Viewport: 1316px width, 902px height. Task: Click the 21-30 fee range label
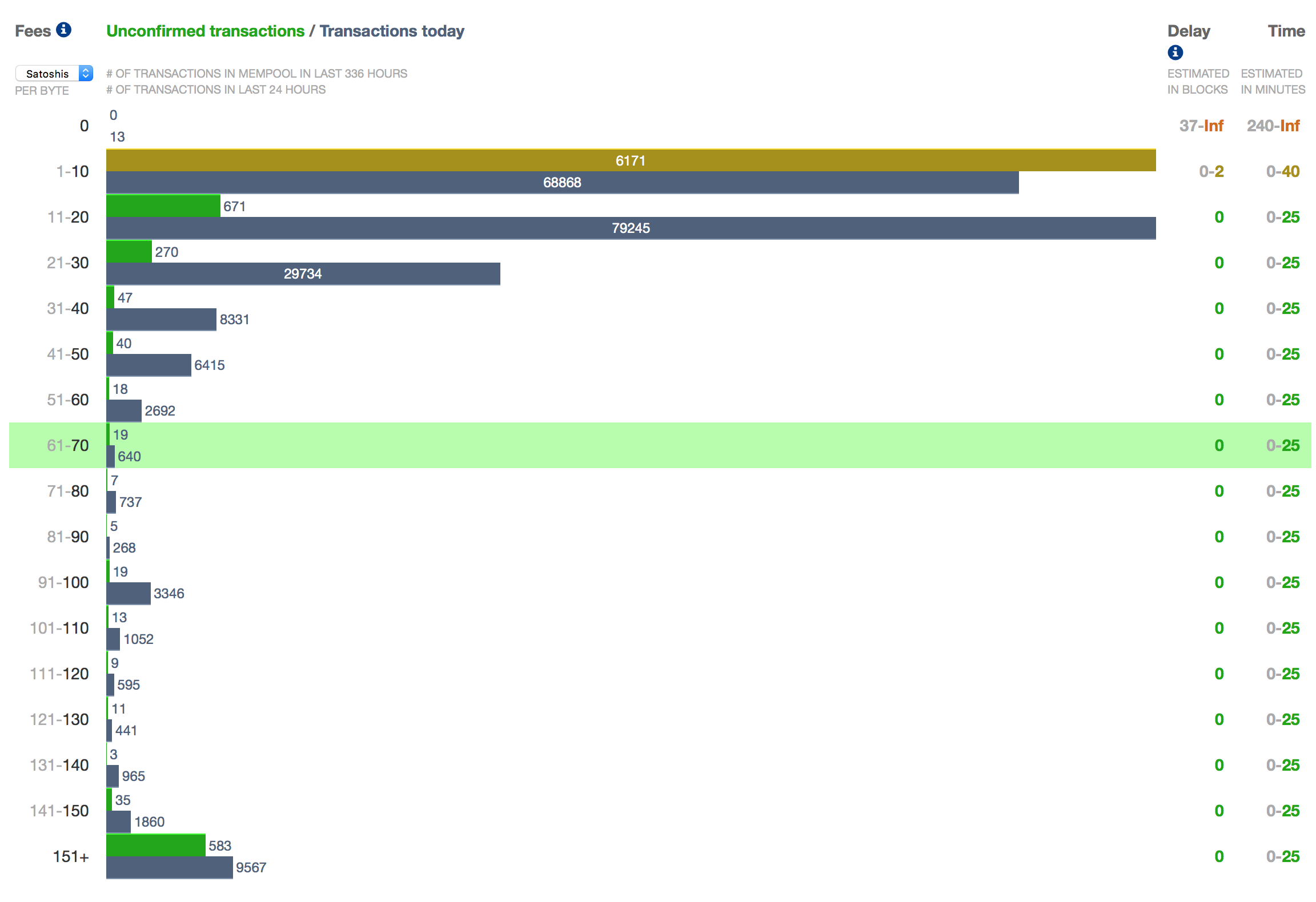(68, 263)
